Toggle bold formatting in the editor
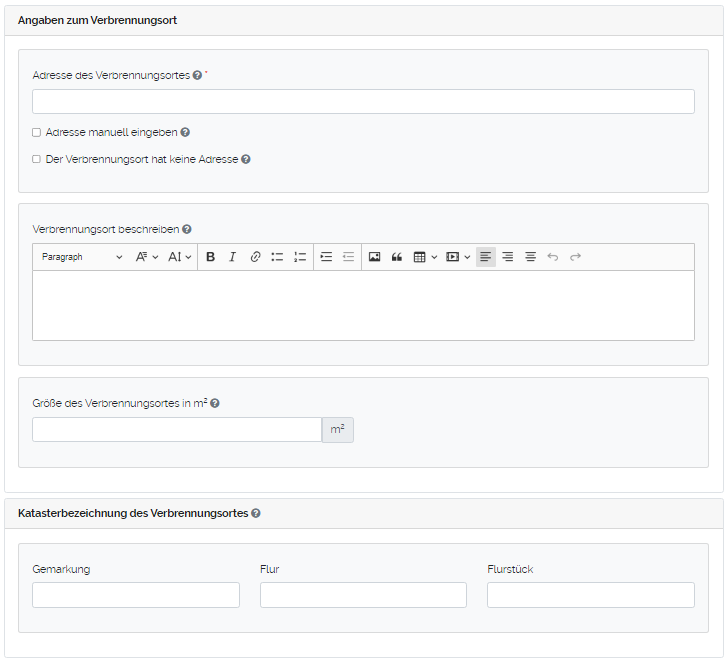 (210, 257)
